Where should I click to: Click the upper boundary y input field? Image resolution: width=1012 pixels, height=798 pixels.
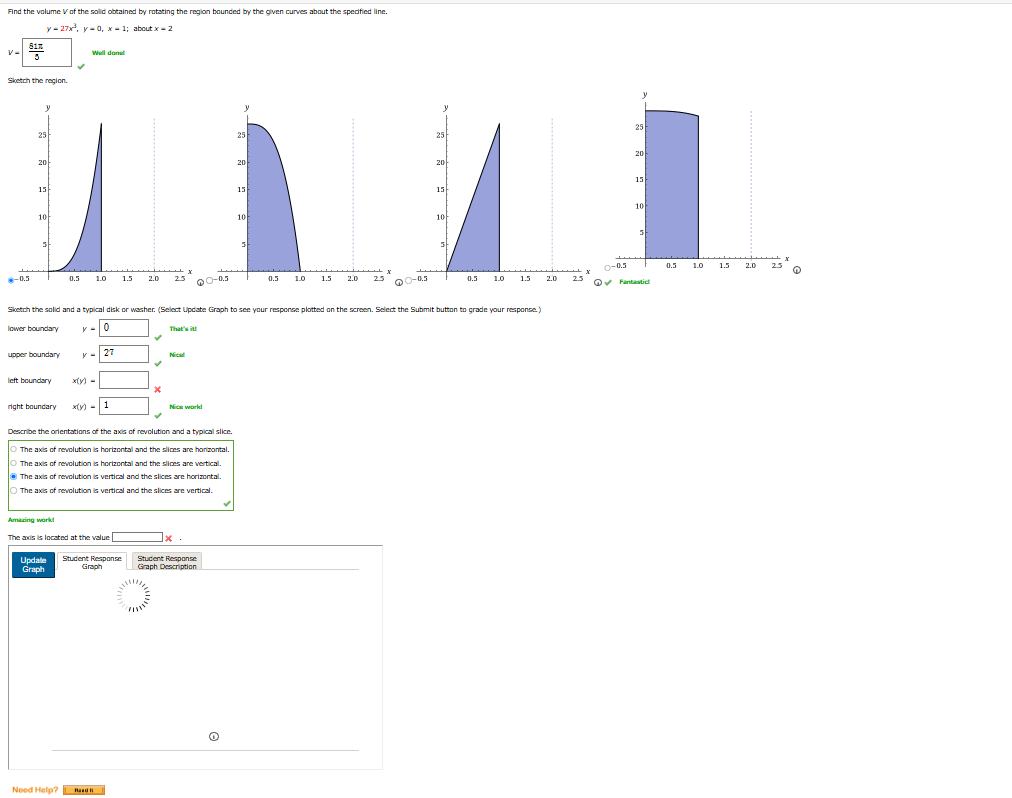[x=124, y=354]
